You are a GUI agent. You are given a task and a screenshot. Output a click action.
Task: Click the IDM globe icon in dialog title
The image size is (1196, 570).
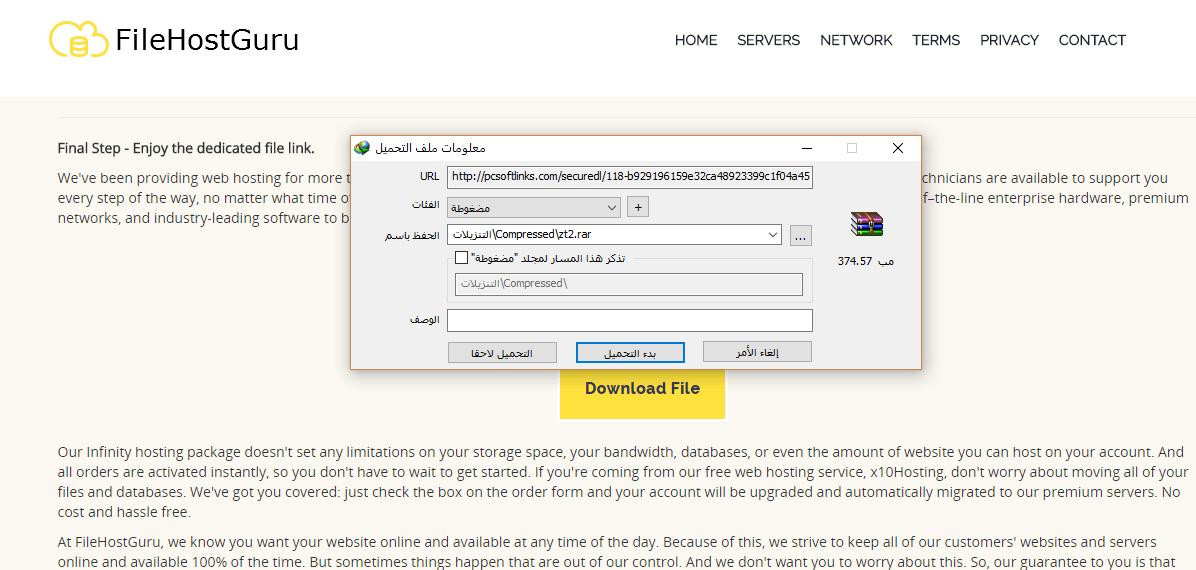[362, 147]
